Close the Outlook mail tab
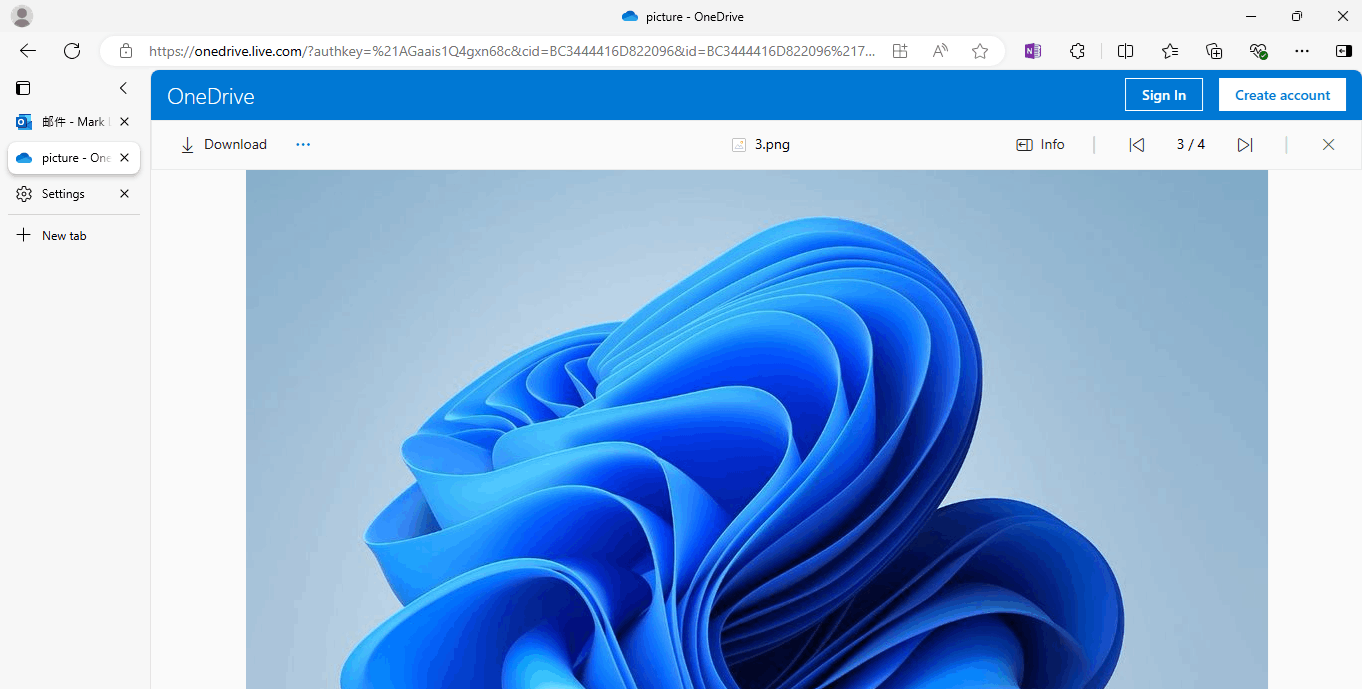 pos(124,122)
